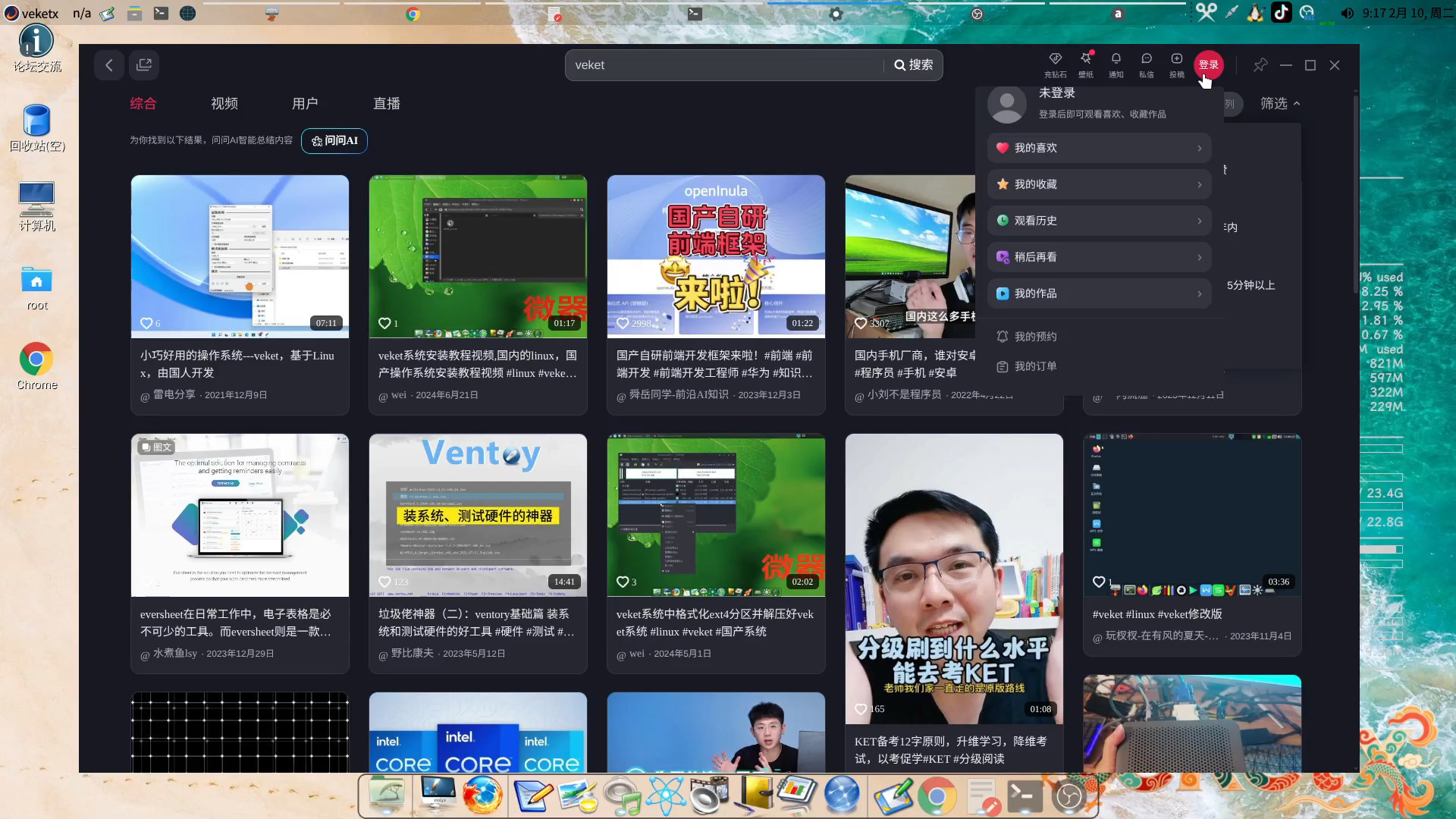1456x819 pixels.
Task: Open 我的收藏 from the account menu
Action: tap(1099, 184)
